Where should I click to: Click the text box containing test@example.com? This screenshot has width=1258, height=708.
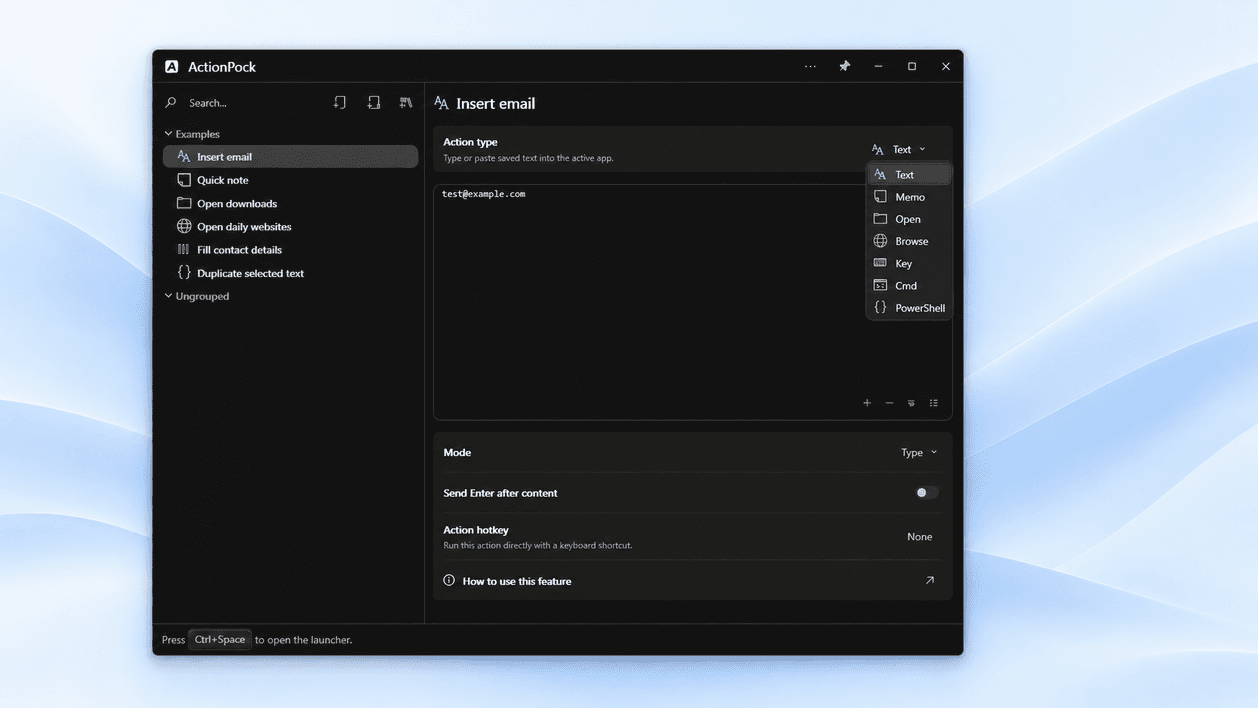[693, 302]
